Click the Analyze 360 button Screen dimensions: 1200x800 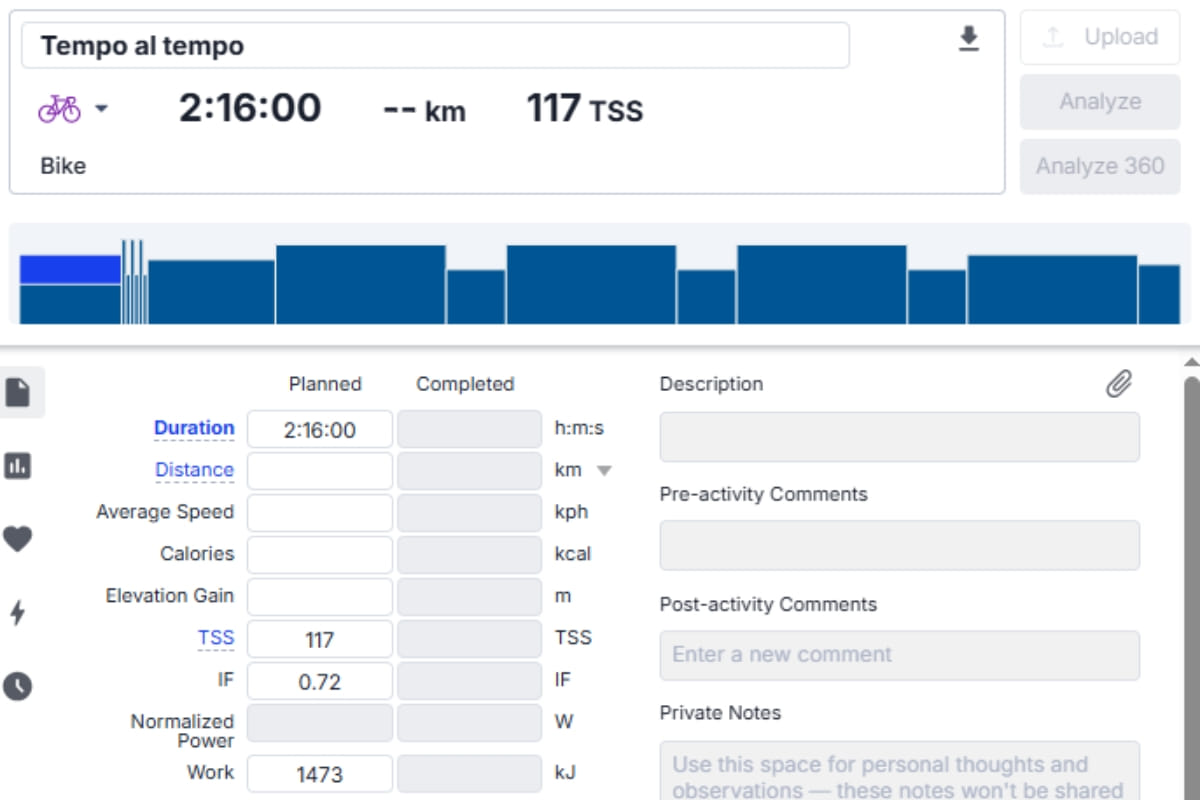pyautogui.click(x=1100, y=166)
